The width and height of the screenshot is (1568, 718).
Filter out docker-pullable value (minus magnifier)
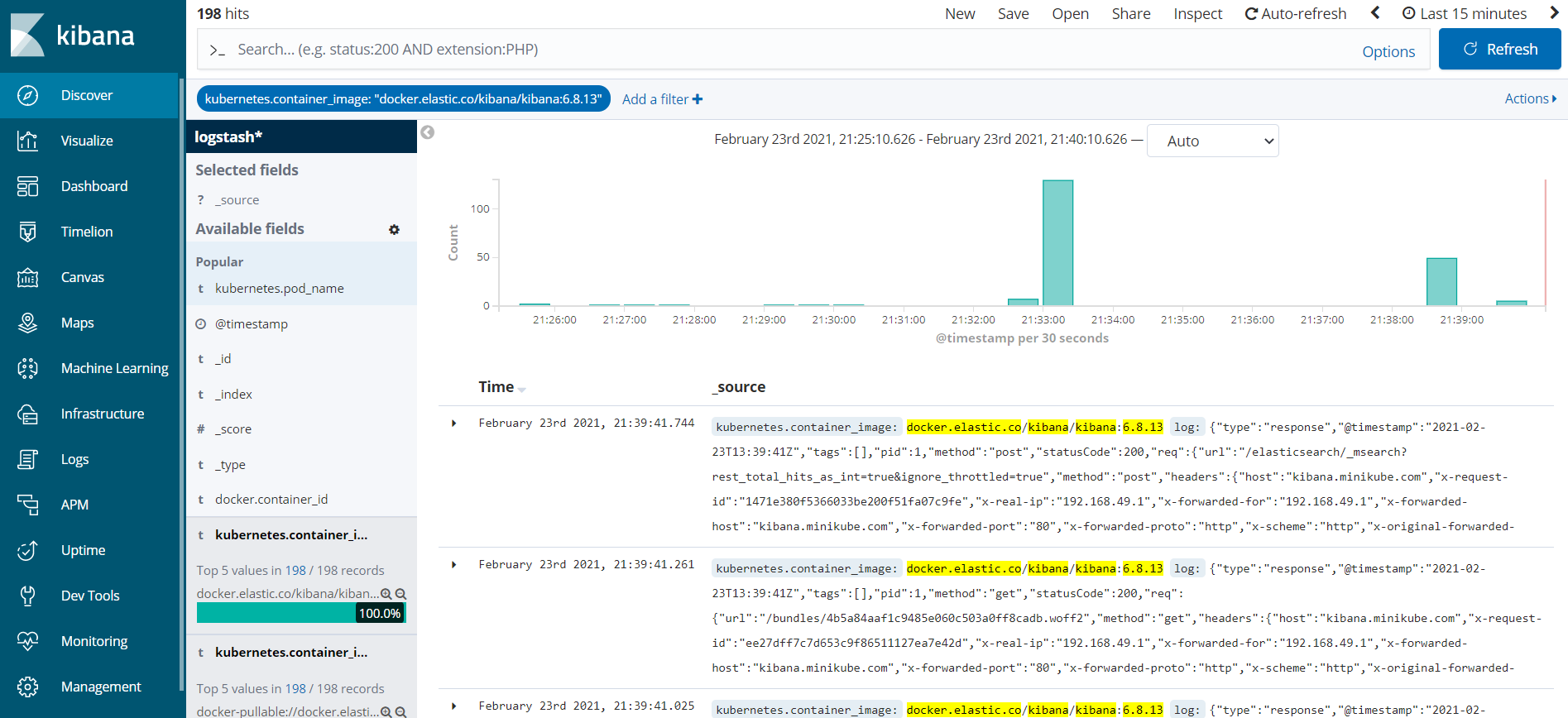400,711
